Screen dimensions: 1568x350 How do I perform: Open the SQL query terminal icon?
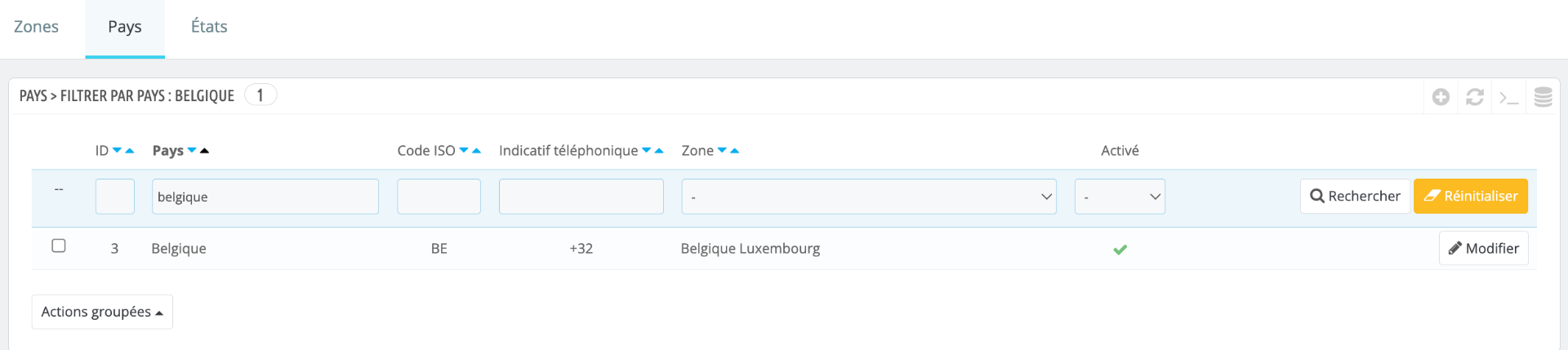coord(1508,97)
